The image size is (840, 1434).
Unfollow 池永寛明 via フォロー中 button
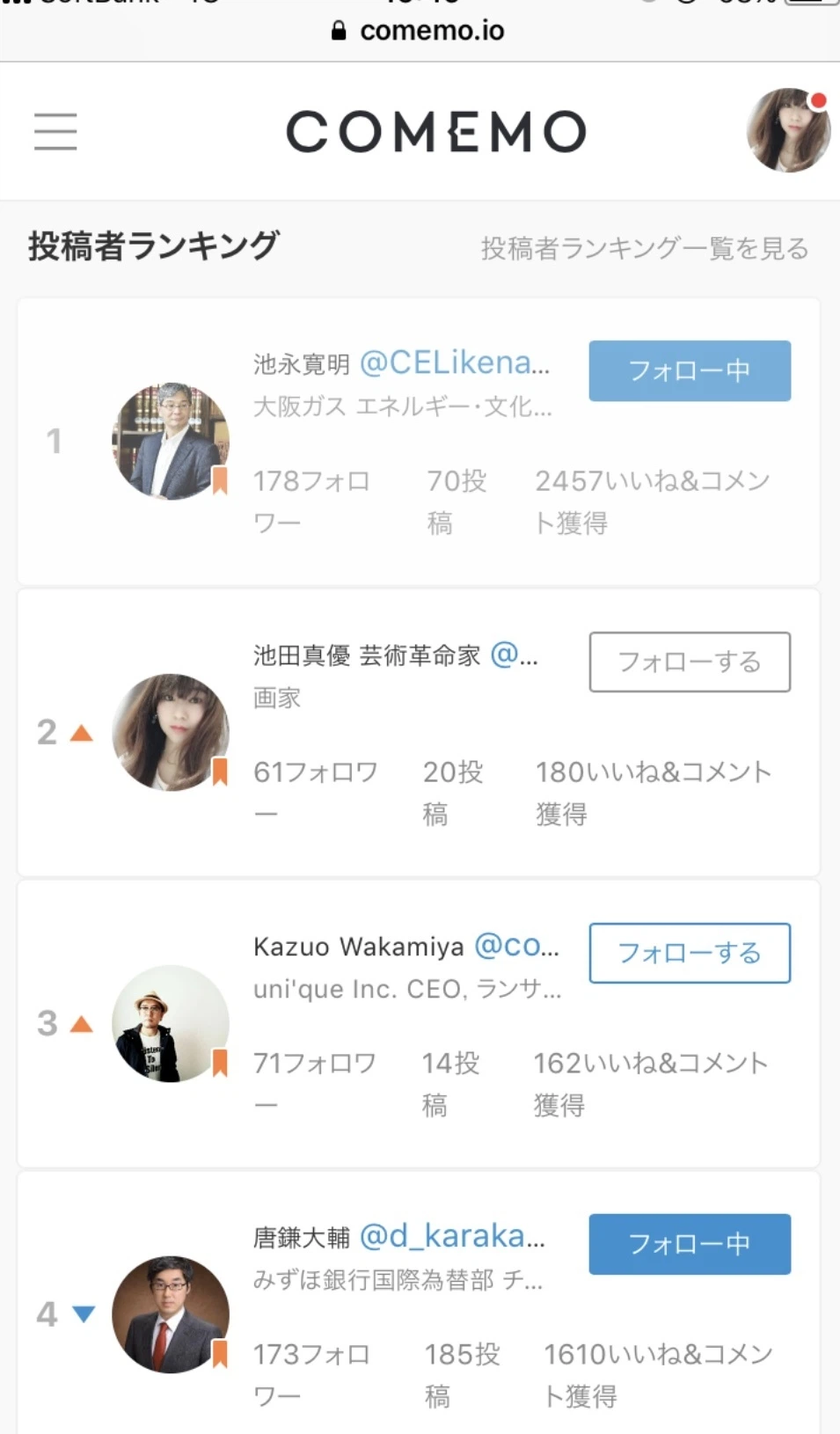(x=690, y=370)
